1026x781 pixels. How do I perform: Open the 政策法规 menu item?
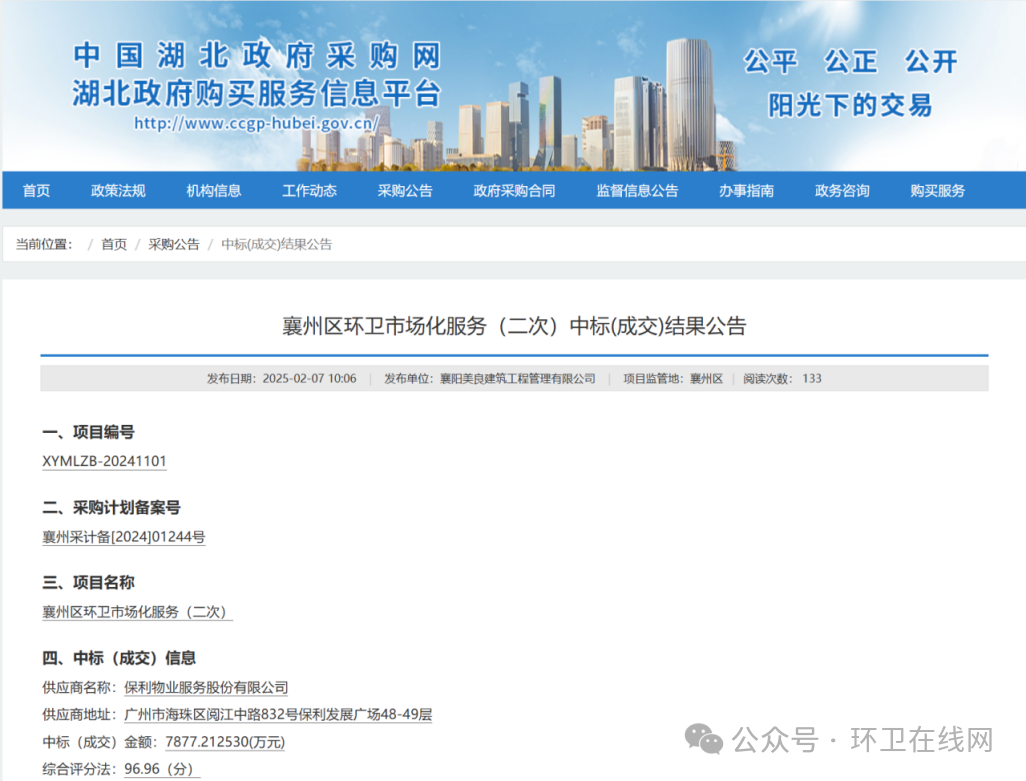pyautogui.click(x=118, y=190)
